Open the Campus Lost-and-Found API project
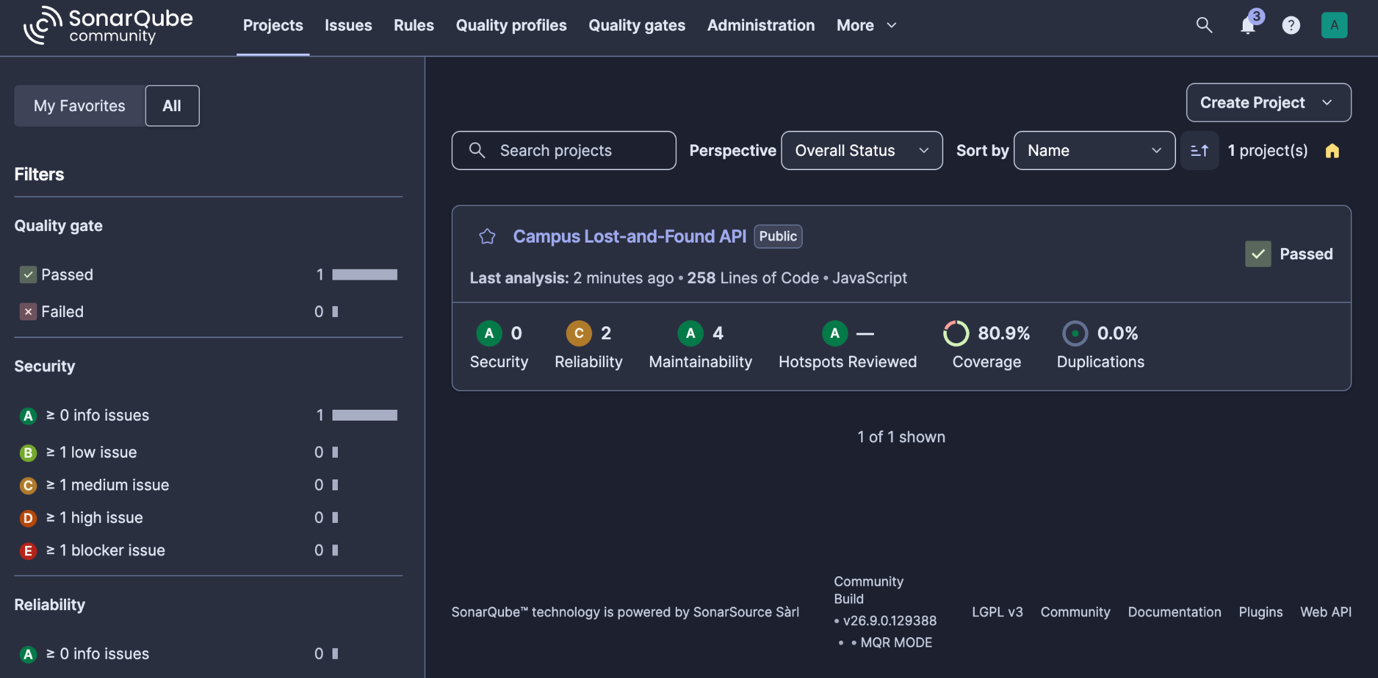This screenshot has height=678, width=1378. pyautogui.click(x=629, y=236)
